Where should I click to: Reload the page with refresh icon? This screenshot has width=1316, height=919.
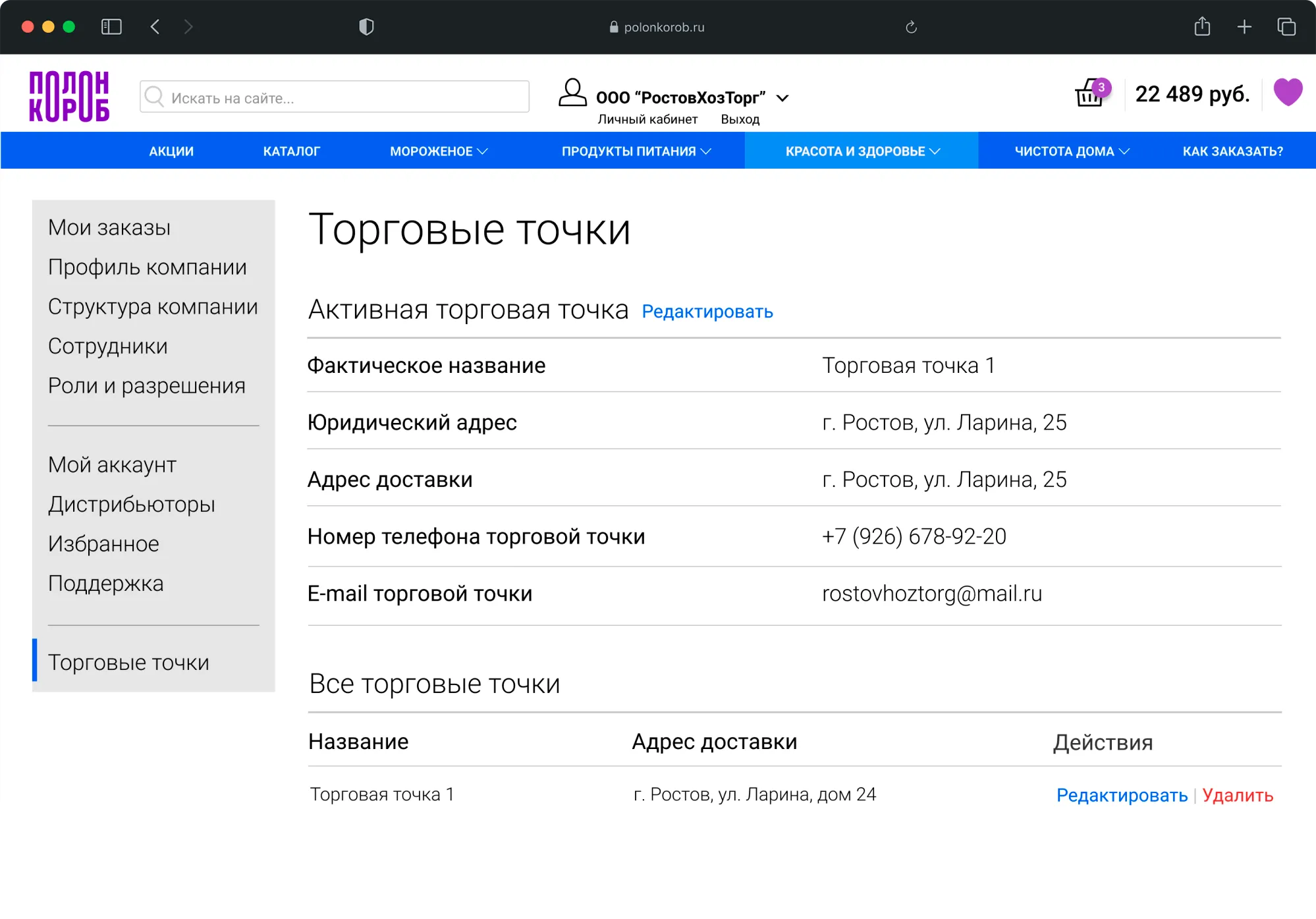(911, 27)
